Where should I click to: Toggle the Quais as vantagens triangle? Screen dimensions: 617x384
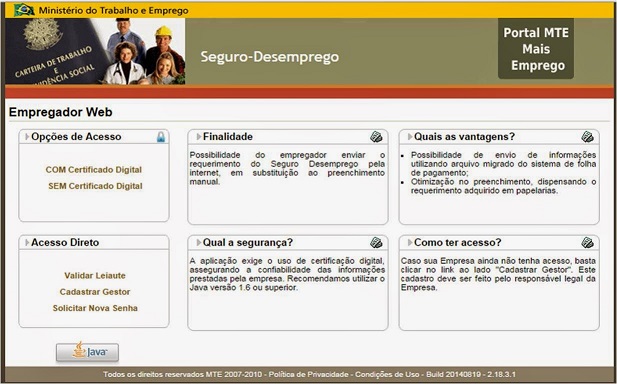coord(410,137)
